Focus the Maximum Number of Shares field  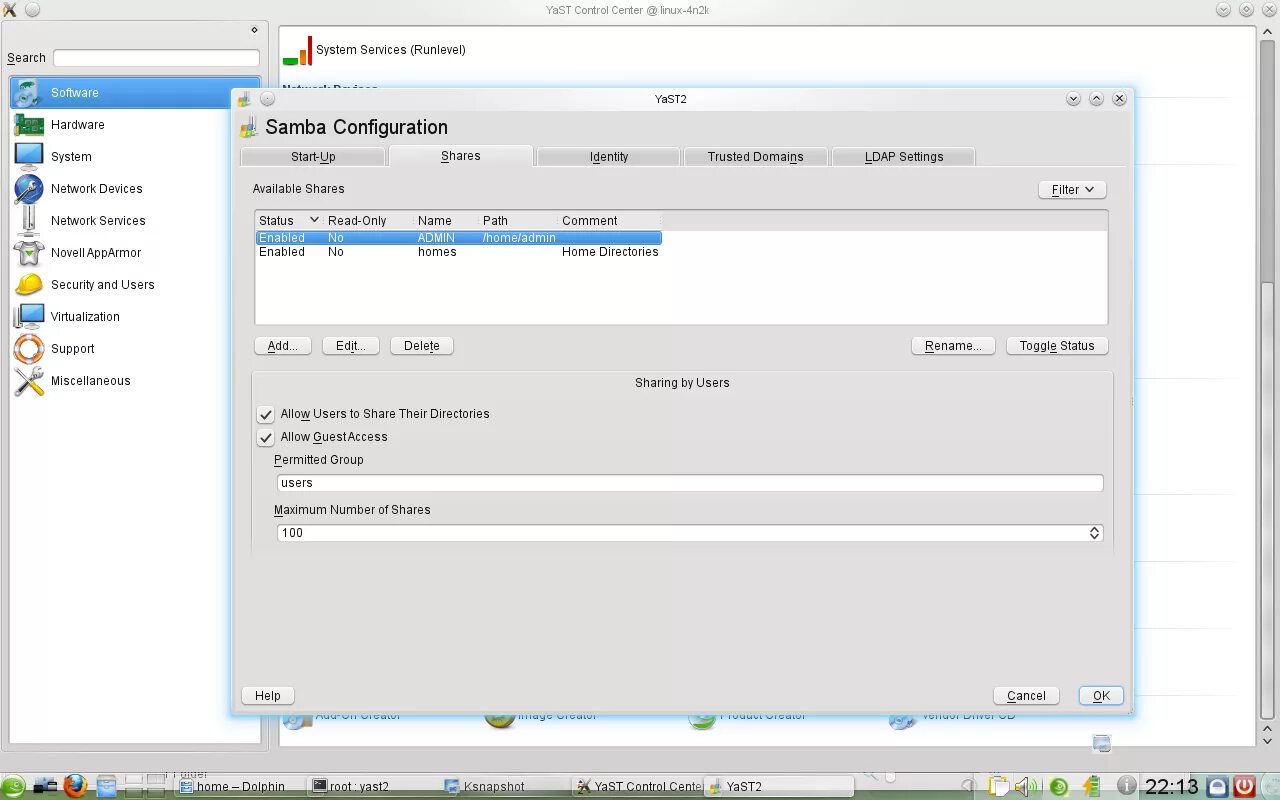(x=682, y=533)
